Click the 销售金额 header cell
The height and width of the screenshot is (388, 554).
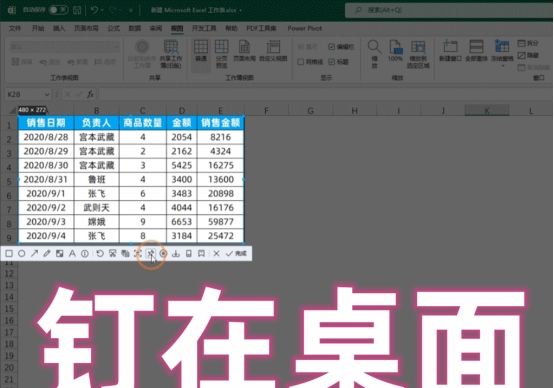tap(220, 123)
